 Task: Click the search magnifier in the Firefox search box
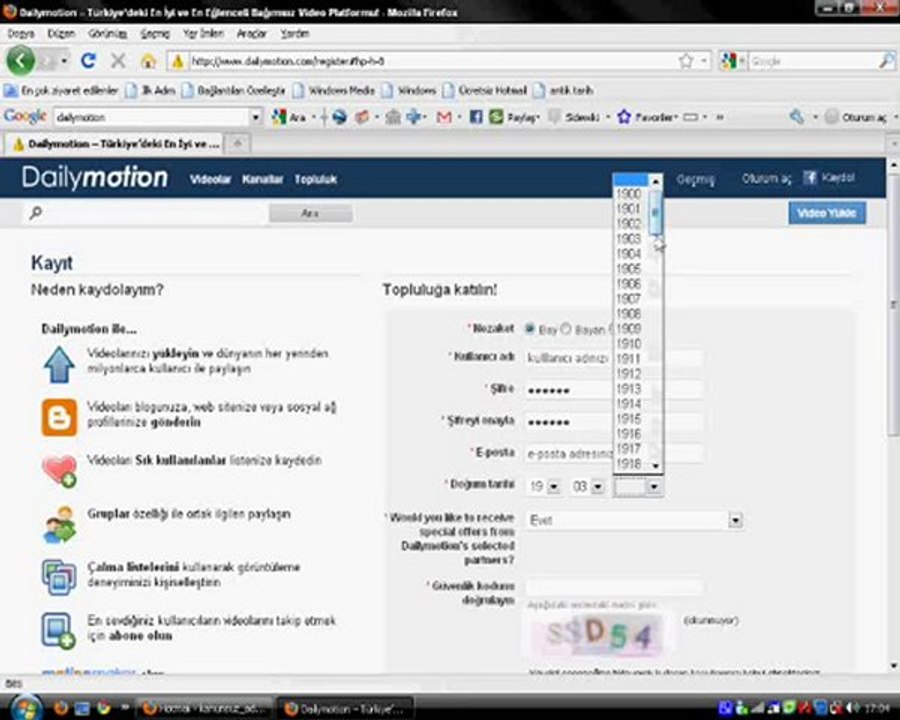[887, 60]
